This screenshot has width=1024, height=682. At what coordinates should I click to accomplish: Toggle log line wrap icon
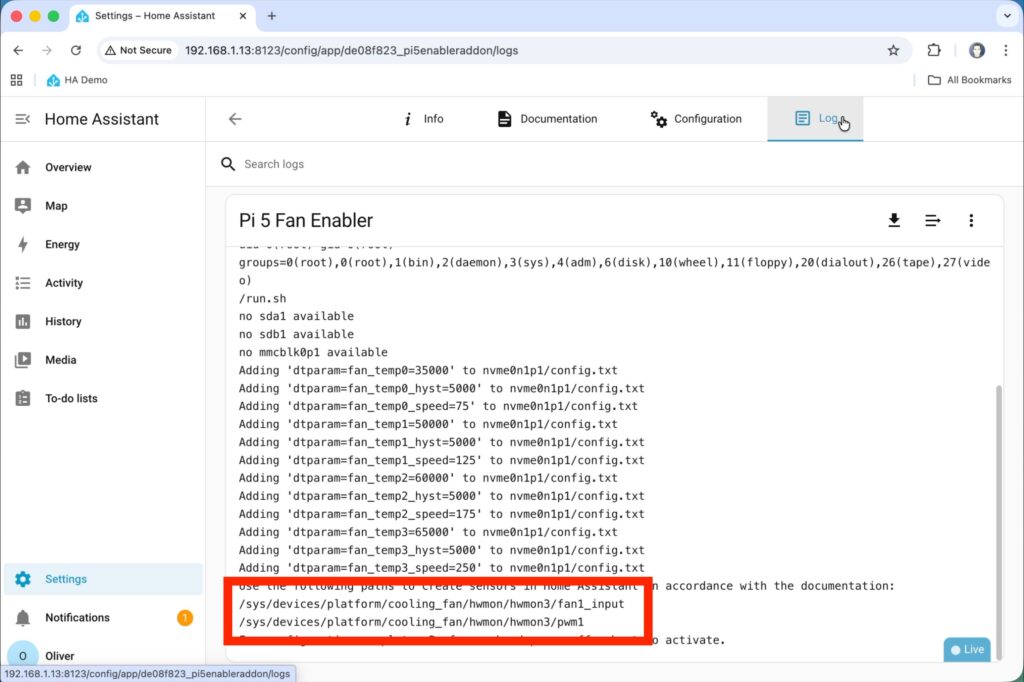coord(932,220)
